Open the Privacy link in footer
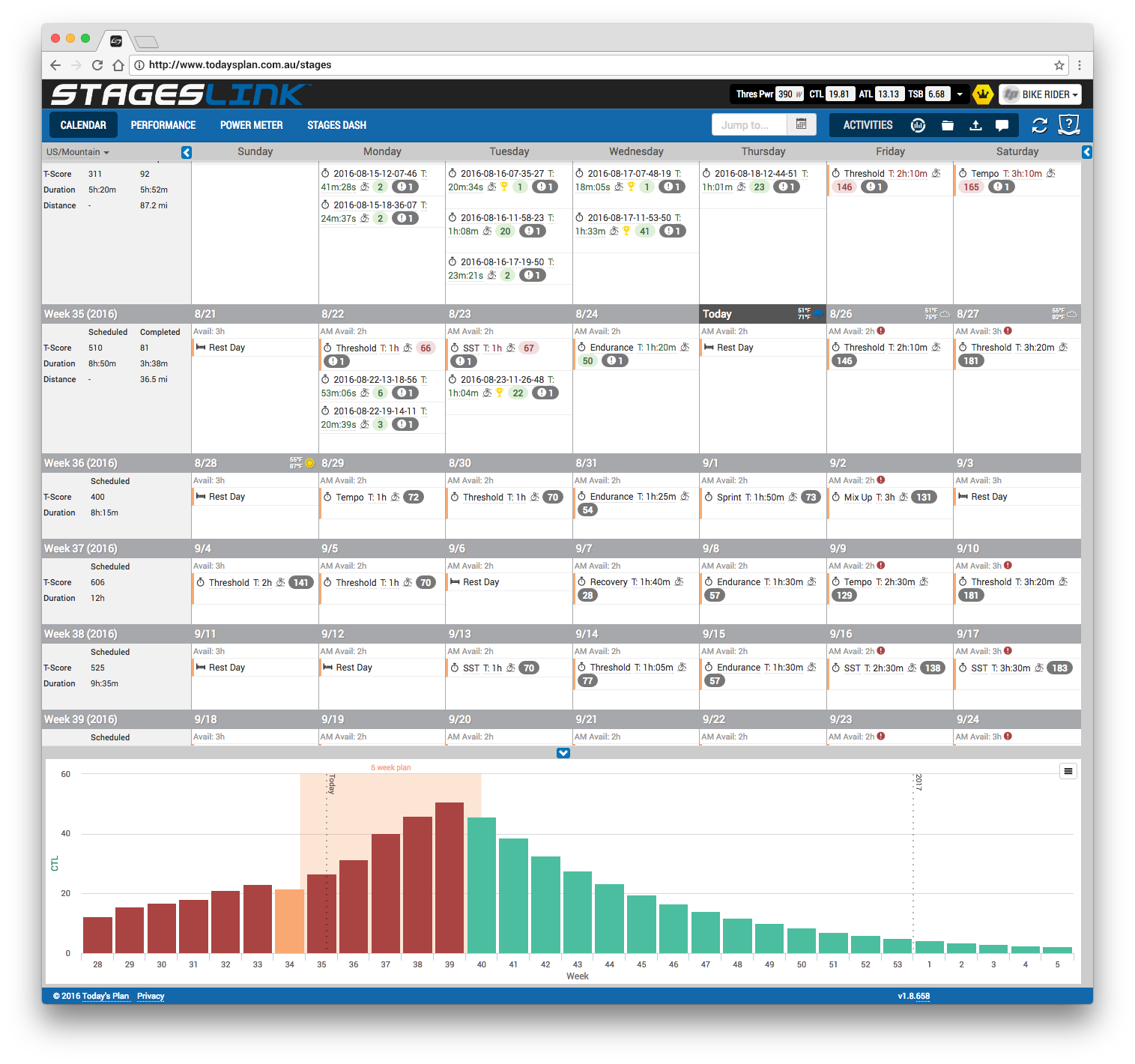The width and height of the screenshot is (1135, 1064). pyautogui.click(x=151, y=996)
